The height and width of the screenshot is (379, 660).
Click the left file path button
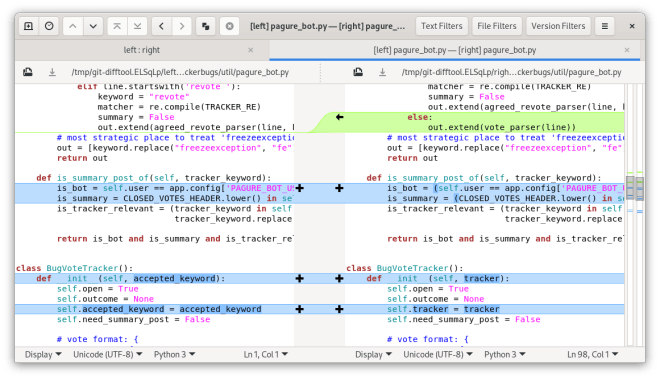[x=180, y=72]
